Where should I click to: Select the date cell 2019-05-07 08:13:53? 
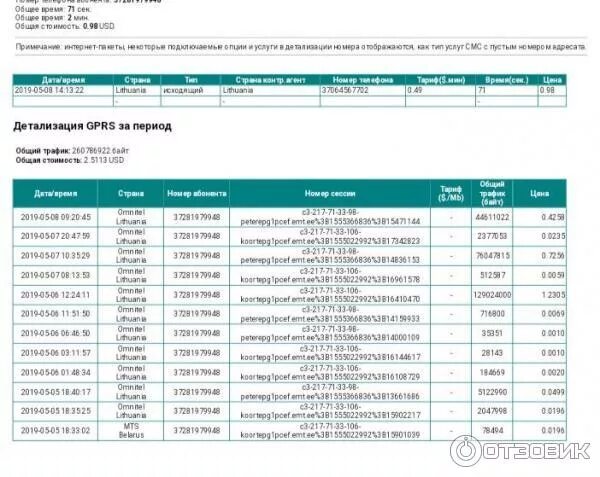coord(55,275)
